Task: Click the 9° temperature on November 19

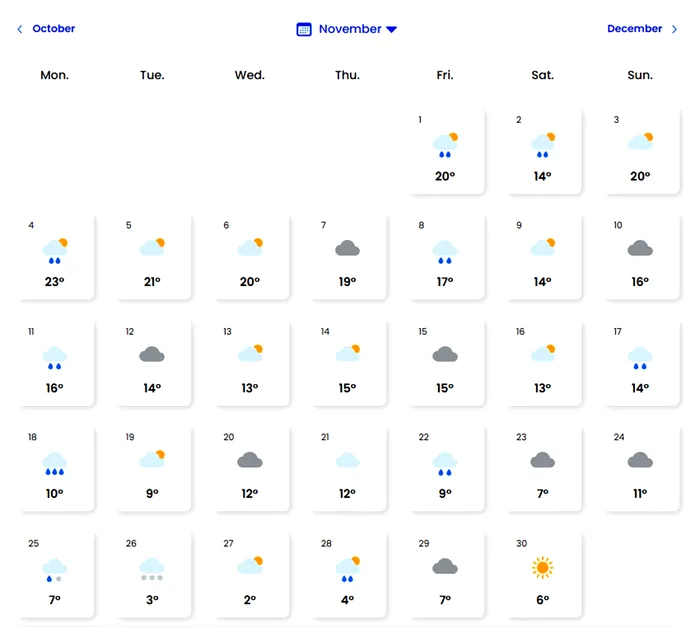Action: [152, 494]
